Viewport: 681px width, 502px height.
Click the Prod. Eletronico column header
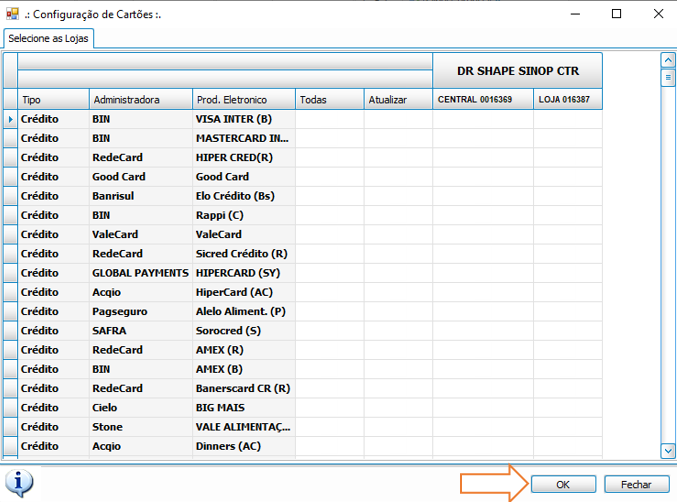pos(244,99)
